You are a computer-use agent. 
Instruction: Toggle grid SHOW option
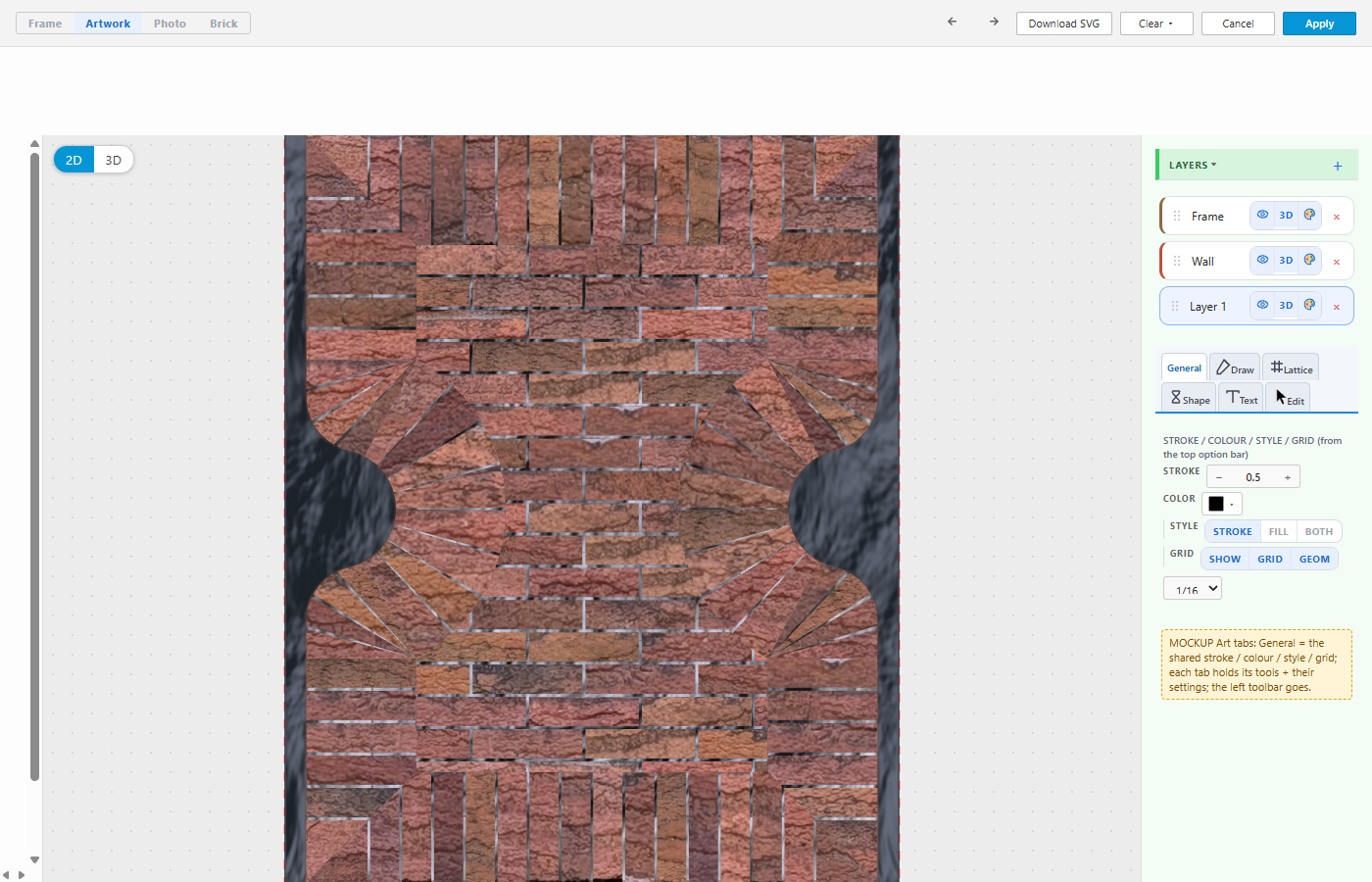1225,559
